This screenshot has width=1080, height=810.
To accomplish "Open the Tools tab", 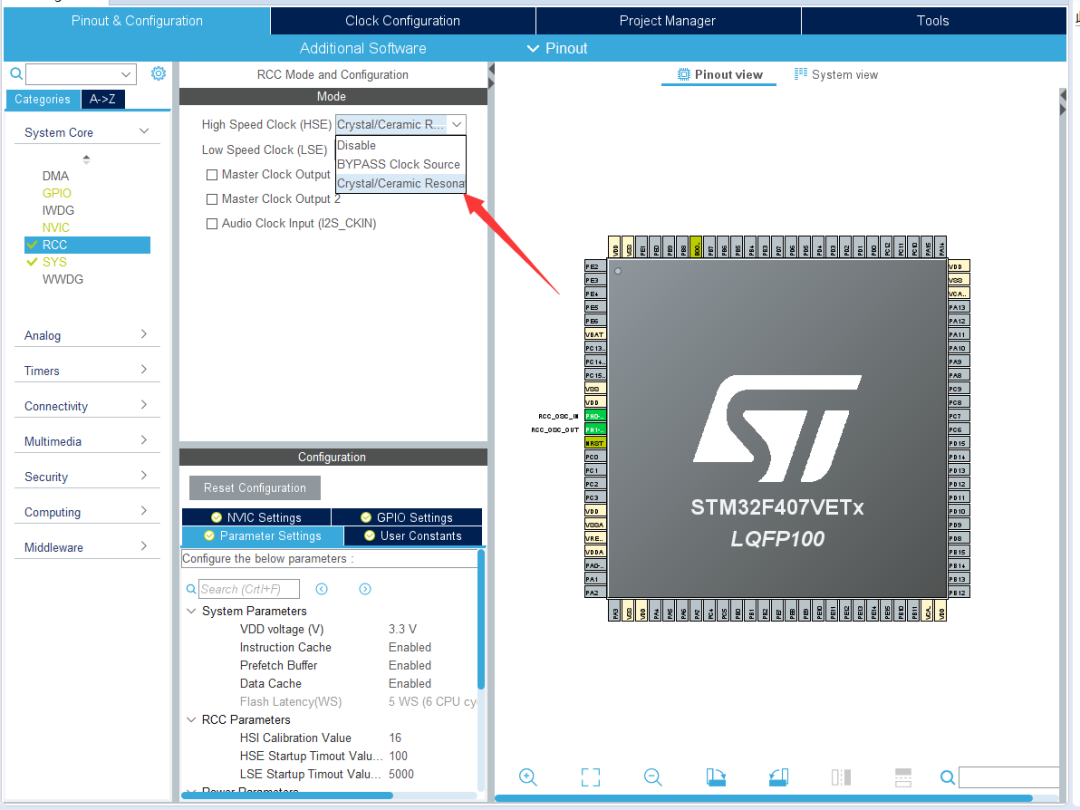I will coord(933,21).
